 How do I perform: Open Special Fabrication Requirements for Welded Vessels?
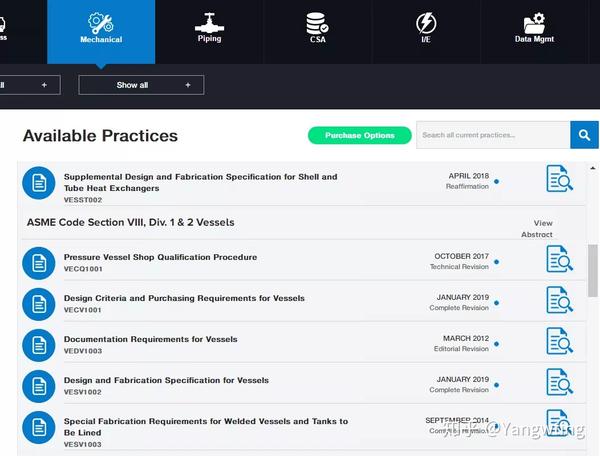click(x=206, y=422)
